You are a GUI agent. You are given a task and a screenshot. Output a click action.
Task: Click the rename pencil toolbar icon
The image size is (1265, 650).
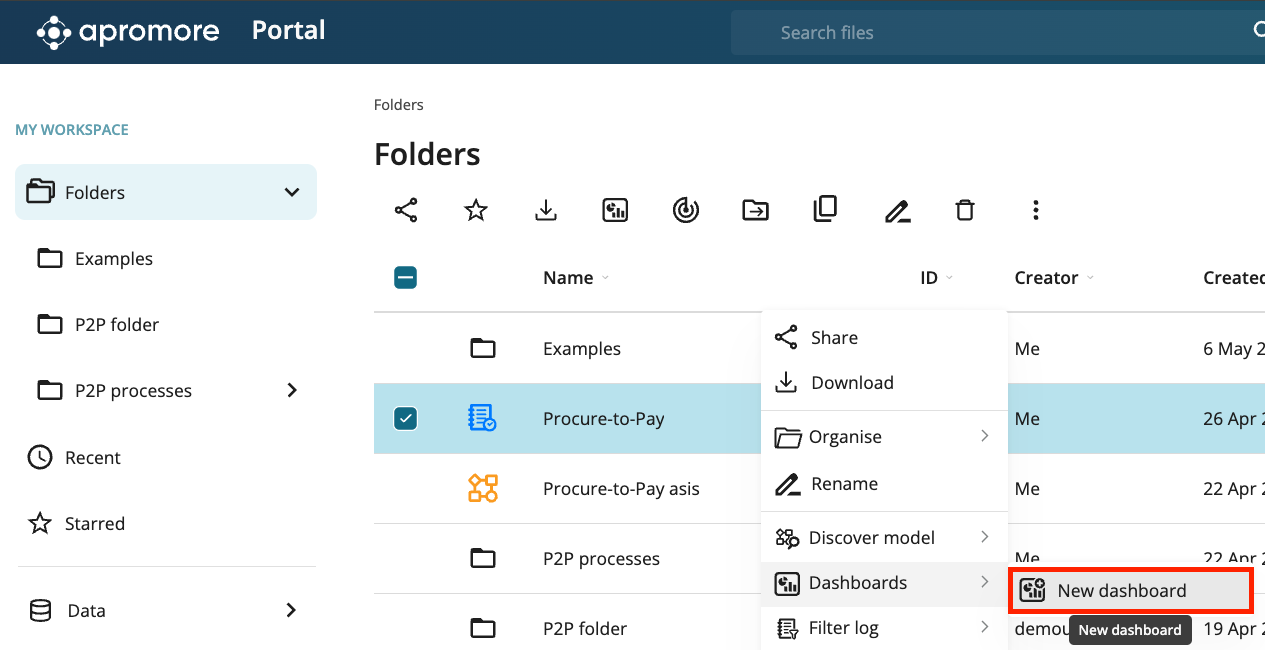pos(897,211)
